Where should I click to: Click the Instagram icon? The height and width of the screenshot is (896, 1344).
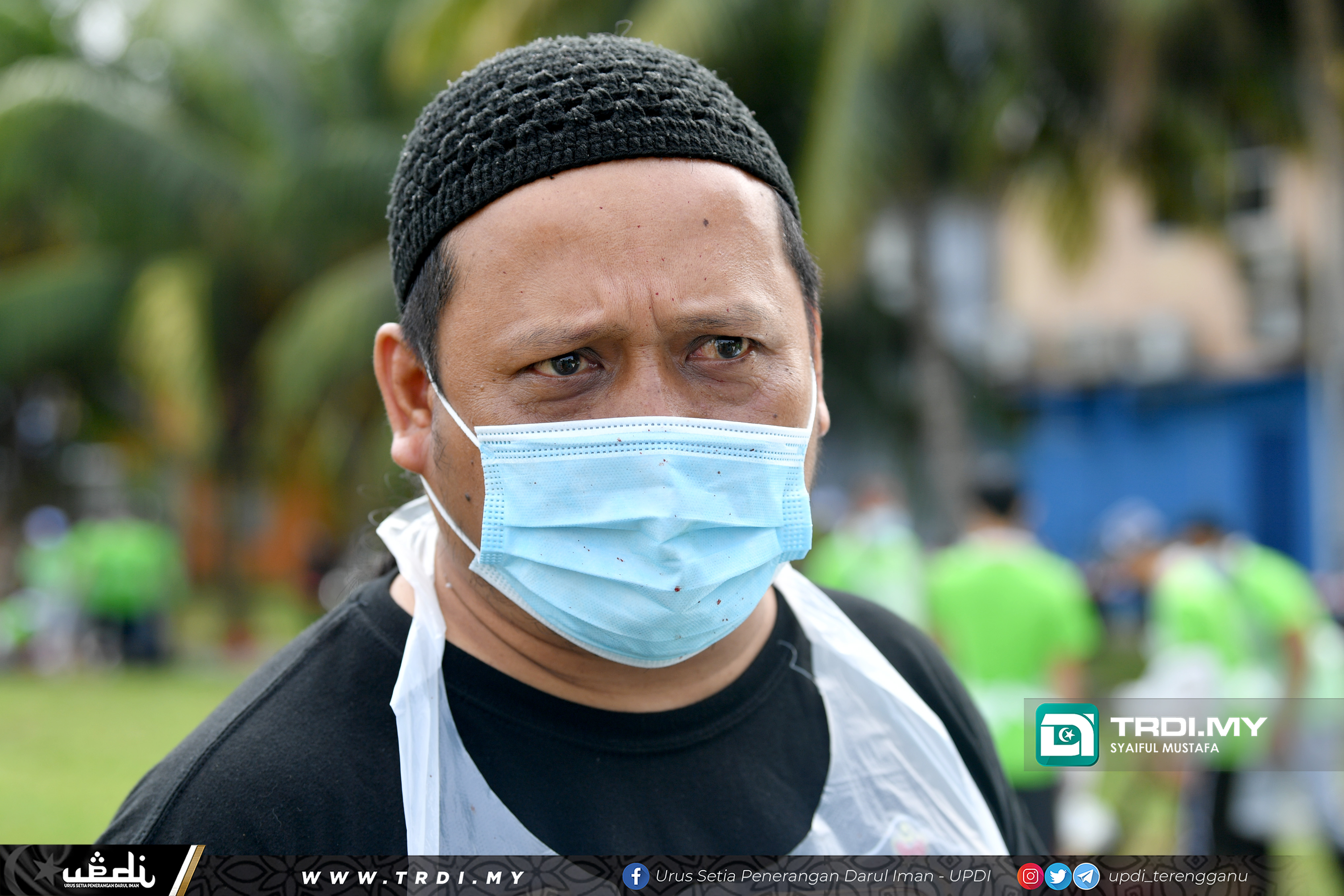(1030, 876)
